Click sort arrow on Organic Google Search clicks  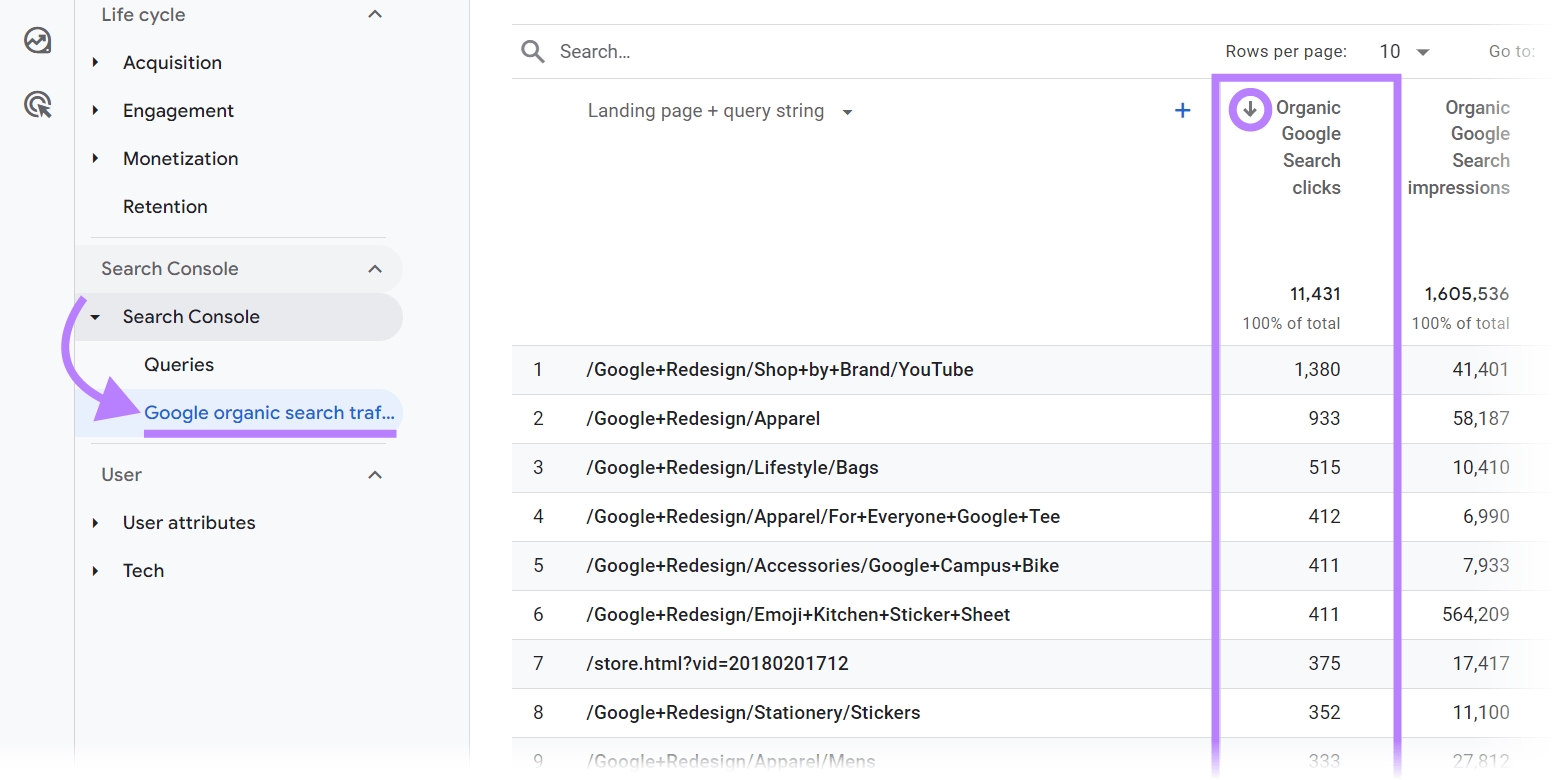(1250, 109)
